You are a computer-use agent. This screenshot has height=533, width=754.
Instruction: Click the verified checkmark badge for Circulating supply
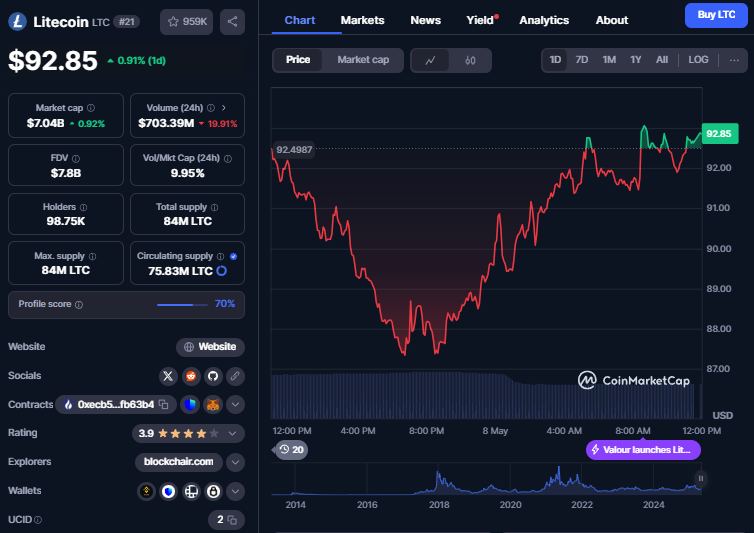pyautogui.click(x=233, y=256)
